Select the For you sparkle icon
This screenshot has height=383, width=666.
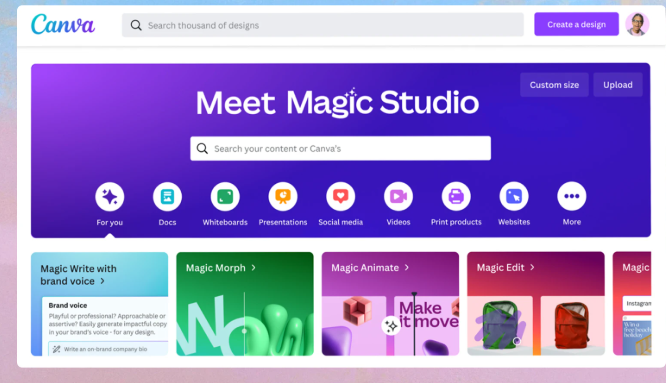(110, 197)
